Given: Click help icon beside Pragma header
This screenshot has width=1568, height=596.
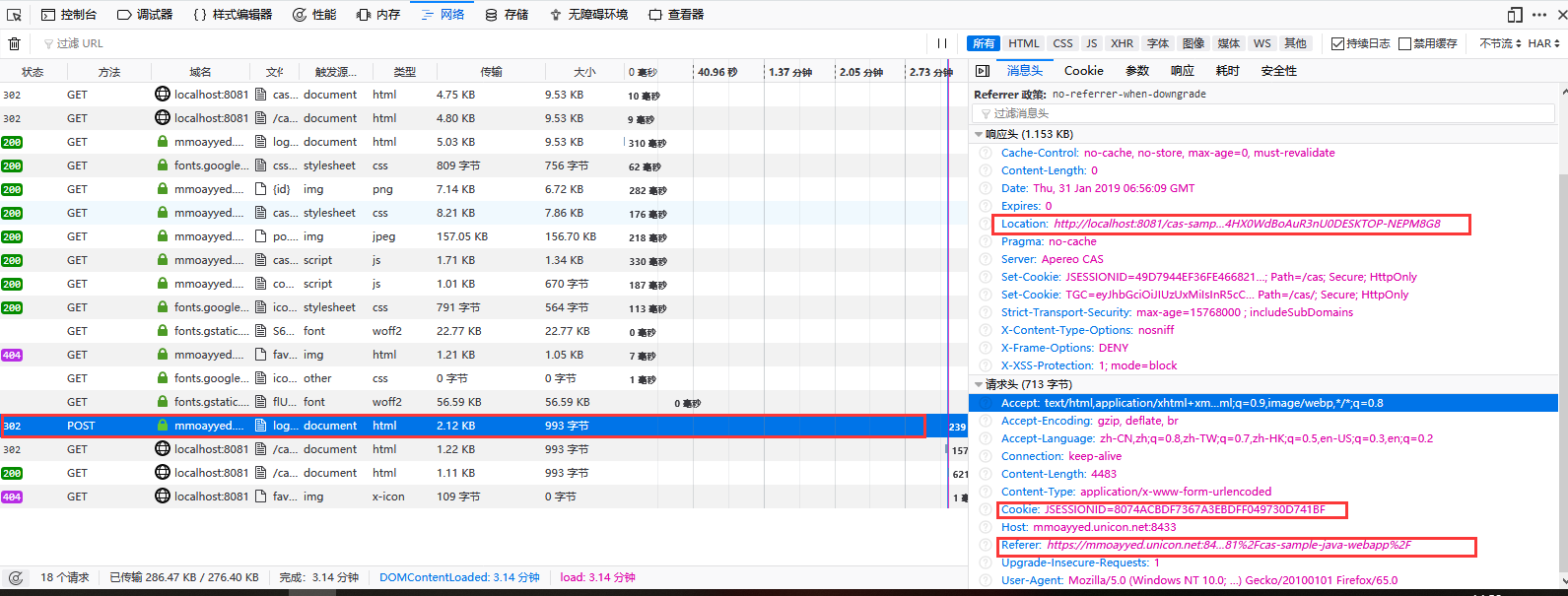Looking at the screenshot, I should 985,241.
